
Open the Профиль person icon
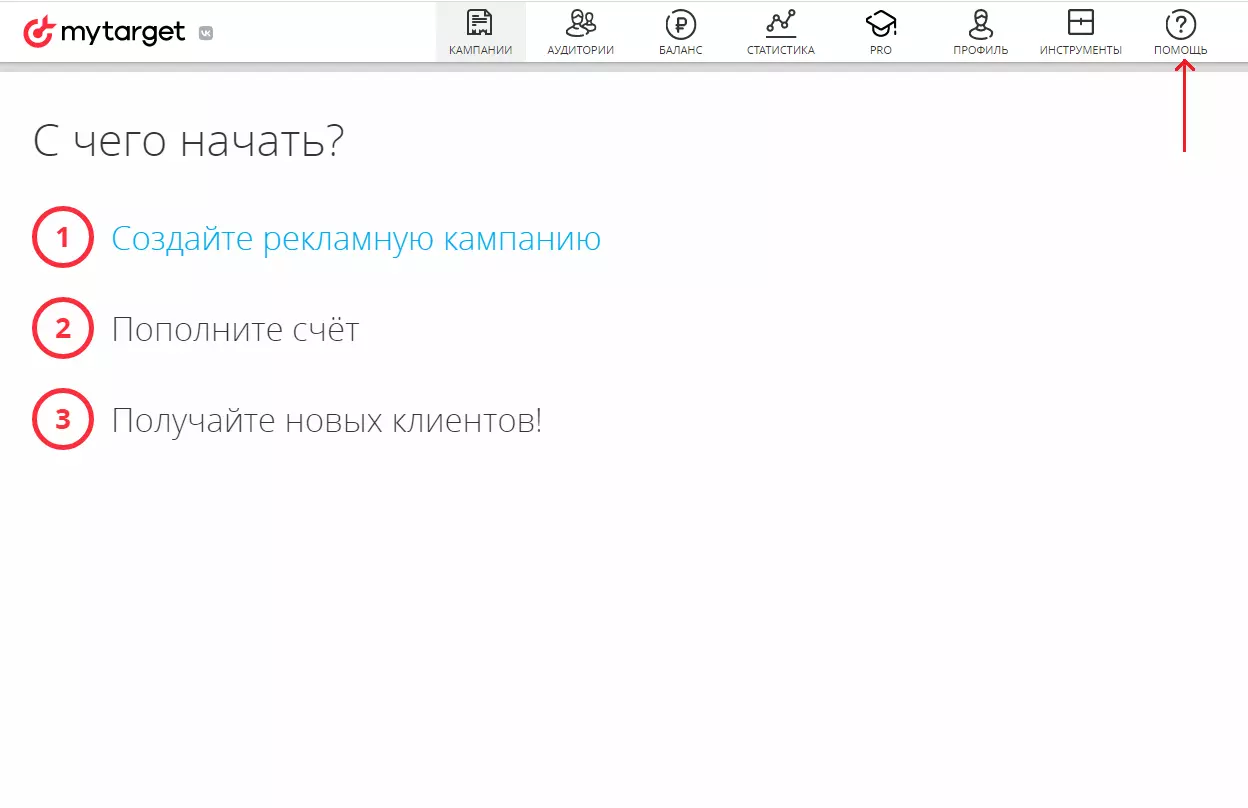pyautogui.click(x=981, y=23)
